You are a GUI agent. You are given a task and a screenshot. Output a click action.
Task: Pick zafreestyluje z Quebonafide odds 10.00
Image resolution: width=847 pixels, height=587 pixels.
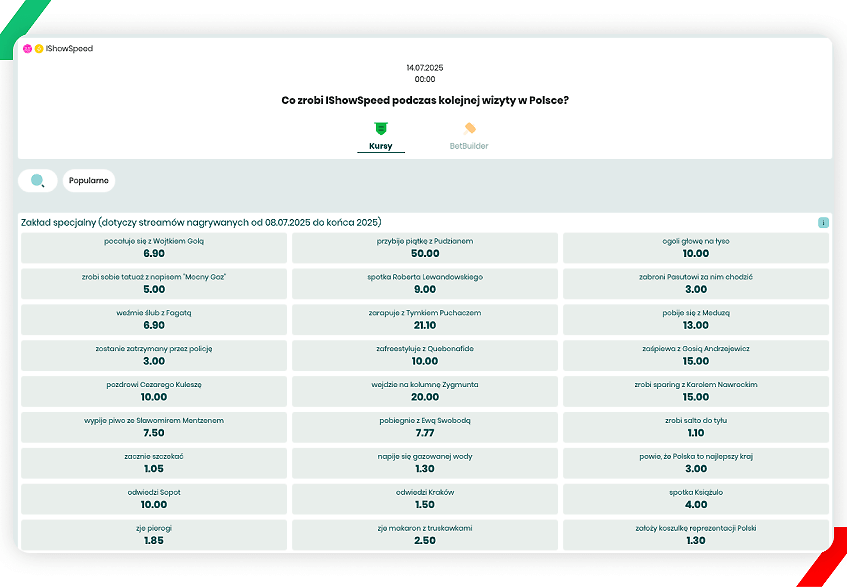[x=425, y=355]
